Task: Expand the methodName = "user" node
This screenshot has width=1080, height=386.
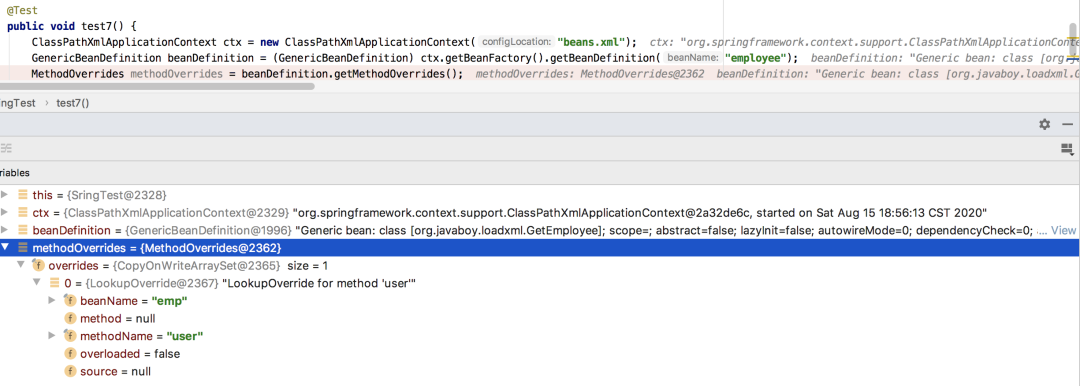Action: pyautogui.click(x=52, y=336)
